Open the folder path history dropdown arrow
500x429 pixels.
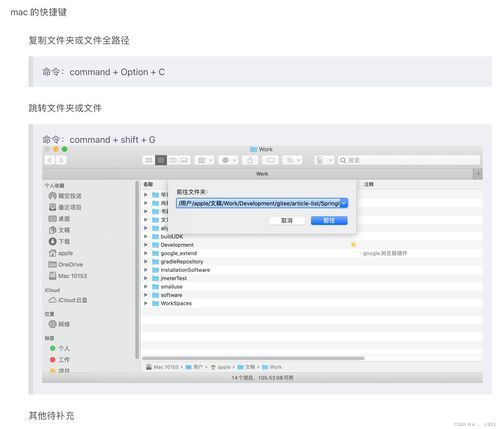click(x=344, y=203)
